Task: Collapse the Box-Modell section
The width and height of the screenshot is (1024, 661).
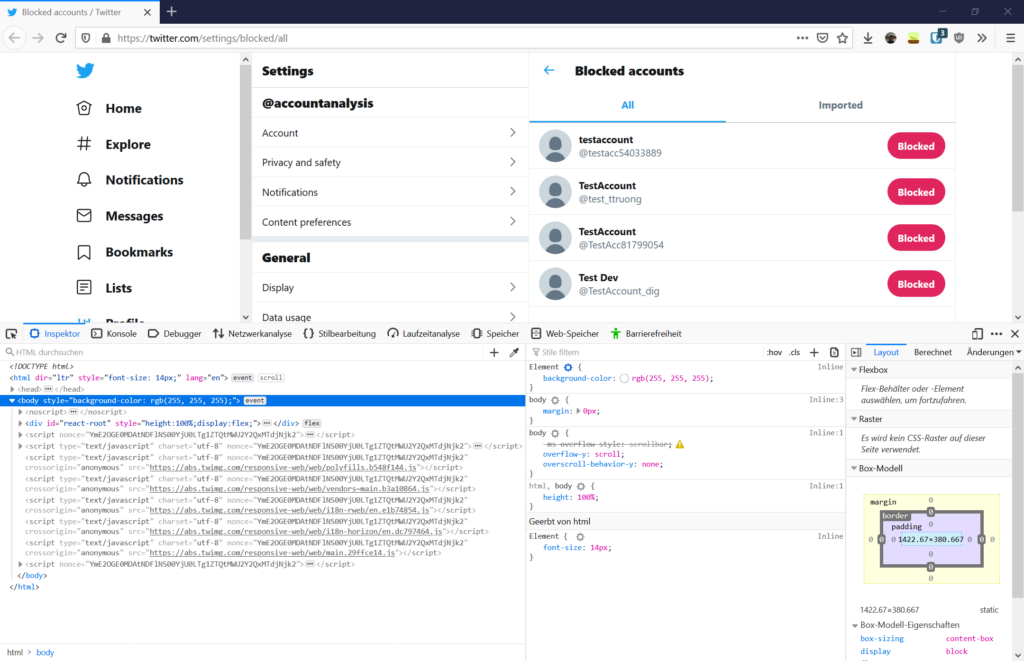Action: click(854, 468)
